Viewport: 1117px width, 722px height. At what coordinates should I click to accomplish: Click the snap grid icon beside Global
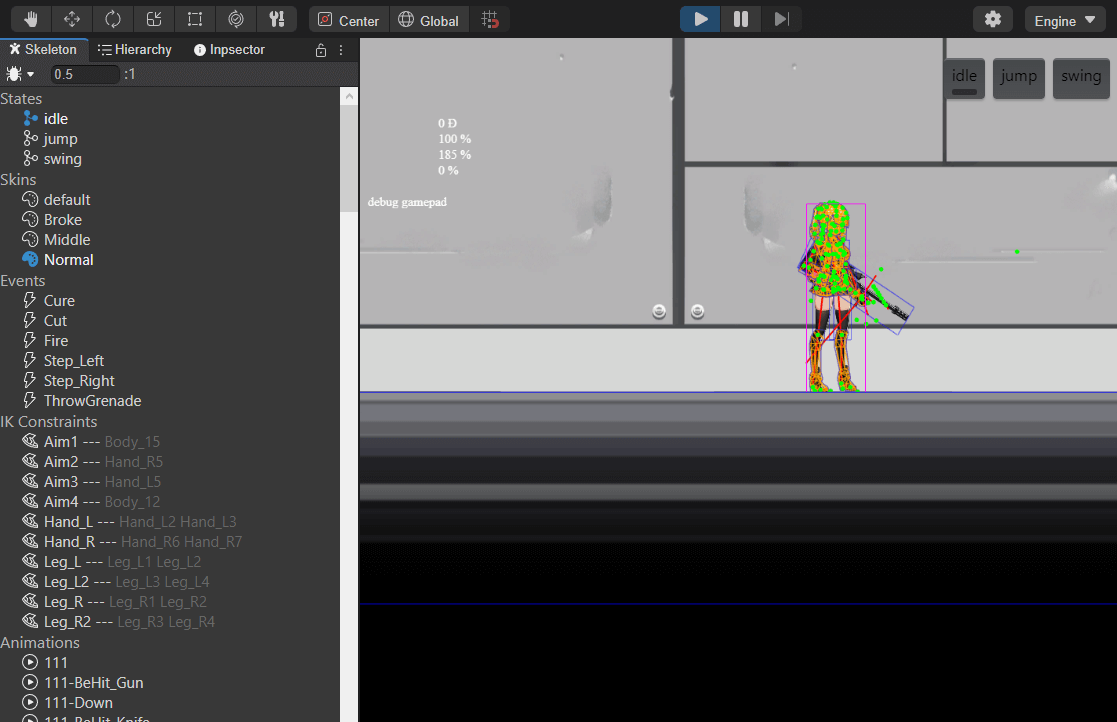click(490, 18)
